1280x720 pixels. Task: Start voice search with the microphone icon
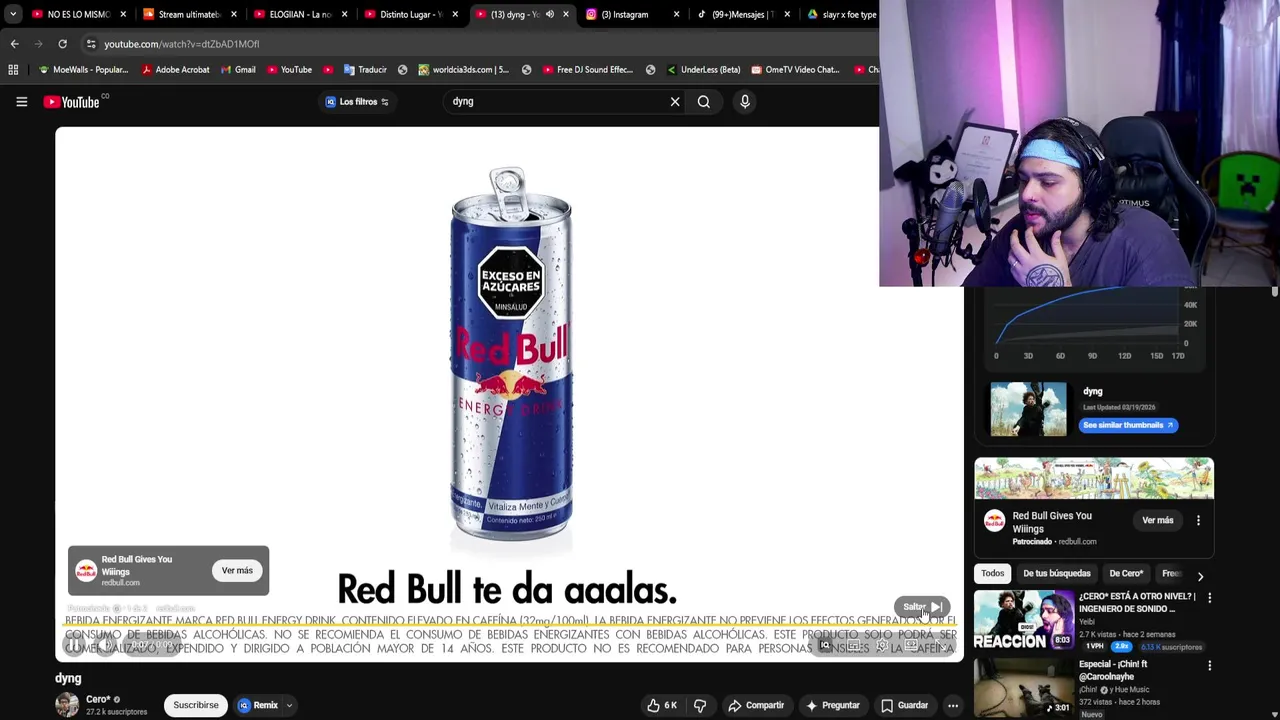tap(745, 101)
